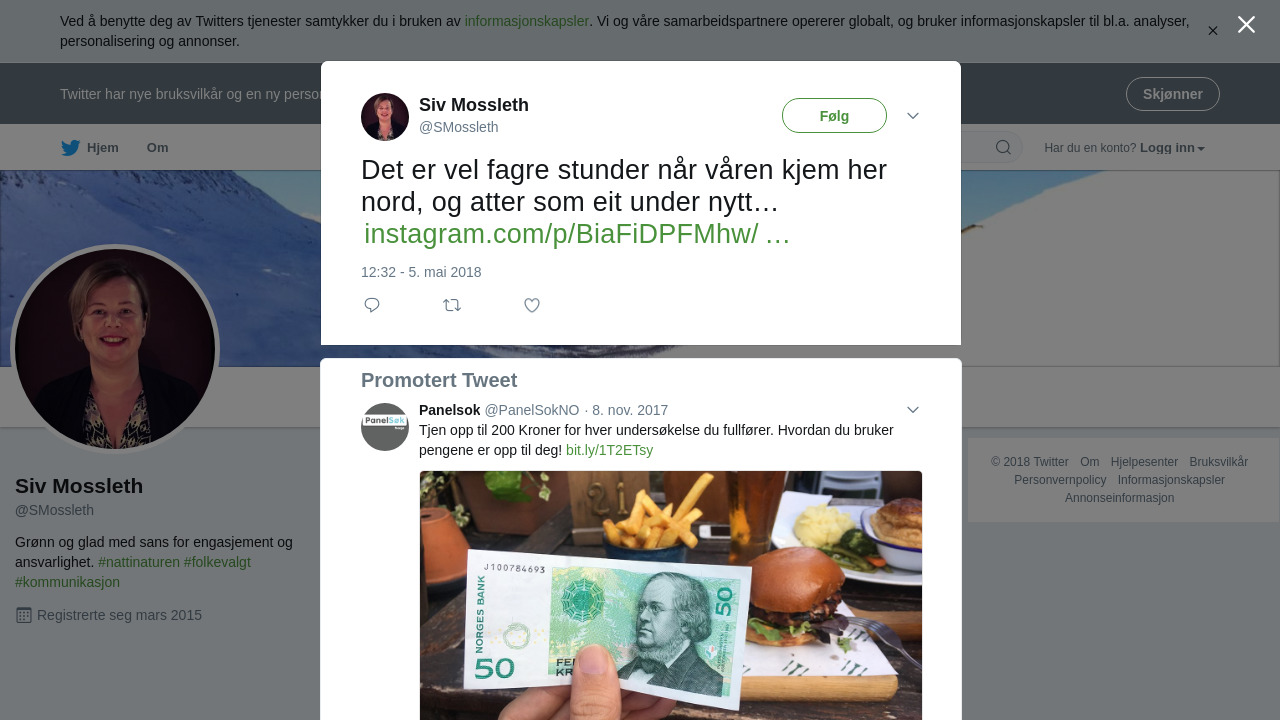Close the tweet overlay with large X
The image size is (1280, 720).
[x=1246, y=24]
